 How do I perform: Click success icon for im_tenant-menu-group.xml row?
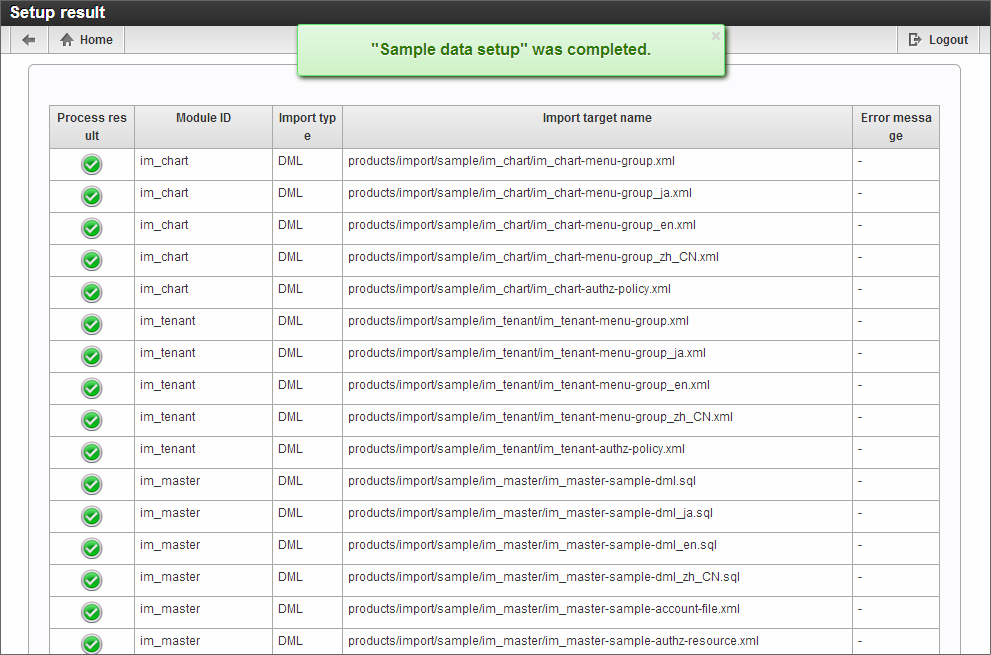click(92, 324)
